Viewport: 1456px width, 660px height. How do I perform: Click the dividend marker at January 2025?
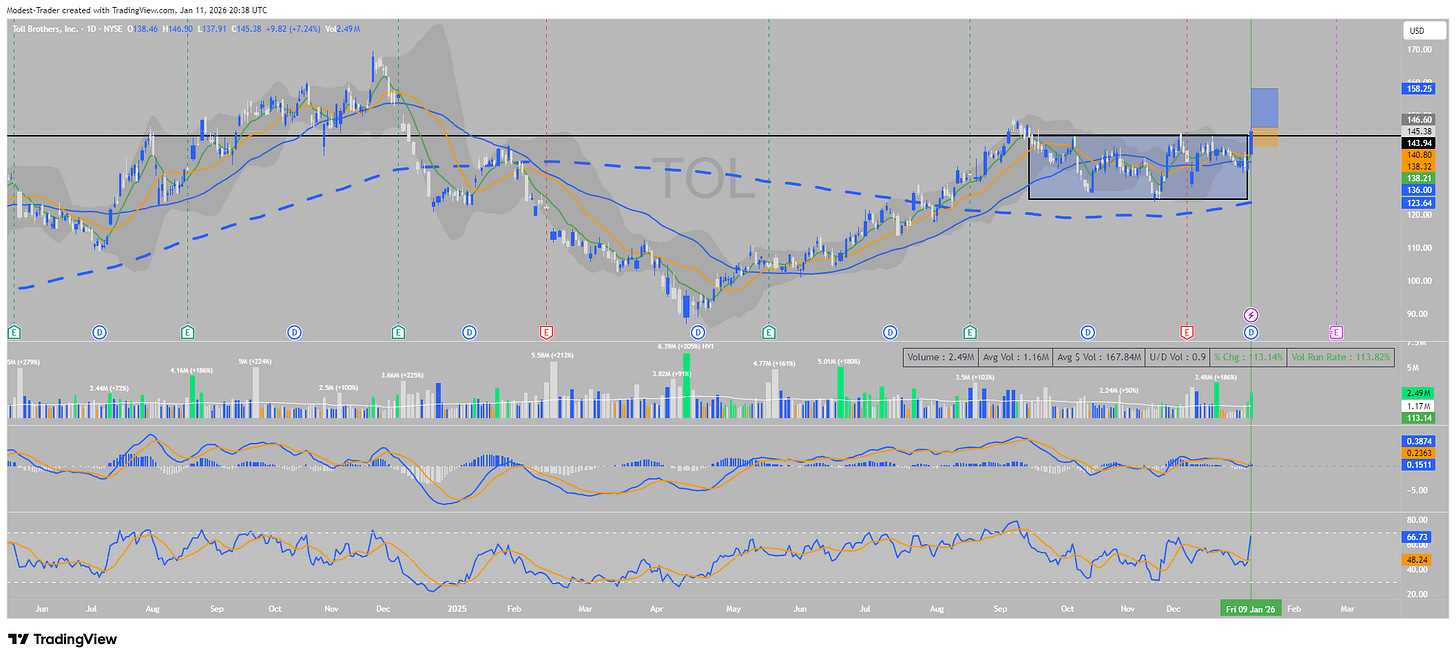tap(468, 331)
